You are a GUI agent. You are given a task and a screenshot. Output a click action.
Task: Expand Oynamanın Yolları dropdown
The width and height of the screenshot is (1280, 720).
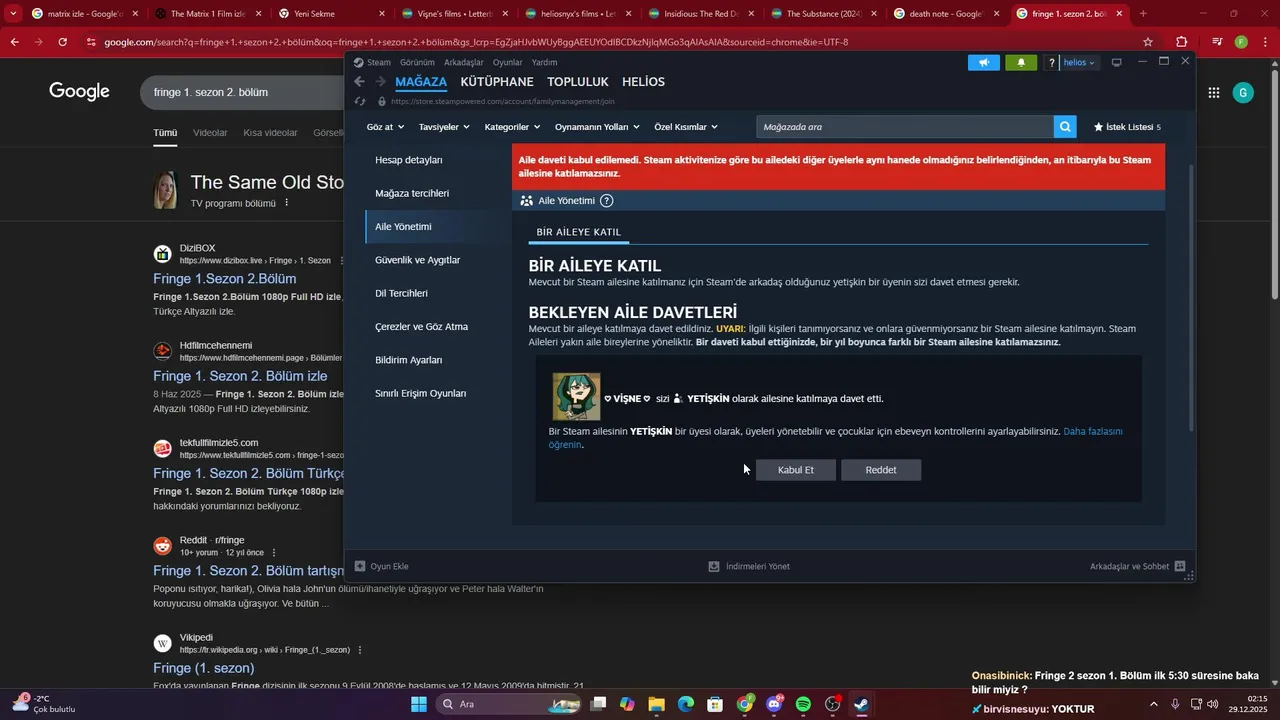pyautogui.click(x=597, y=127)
